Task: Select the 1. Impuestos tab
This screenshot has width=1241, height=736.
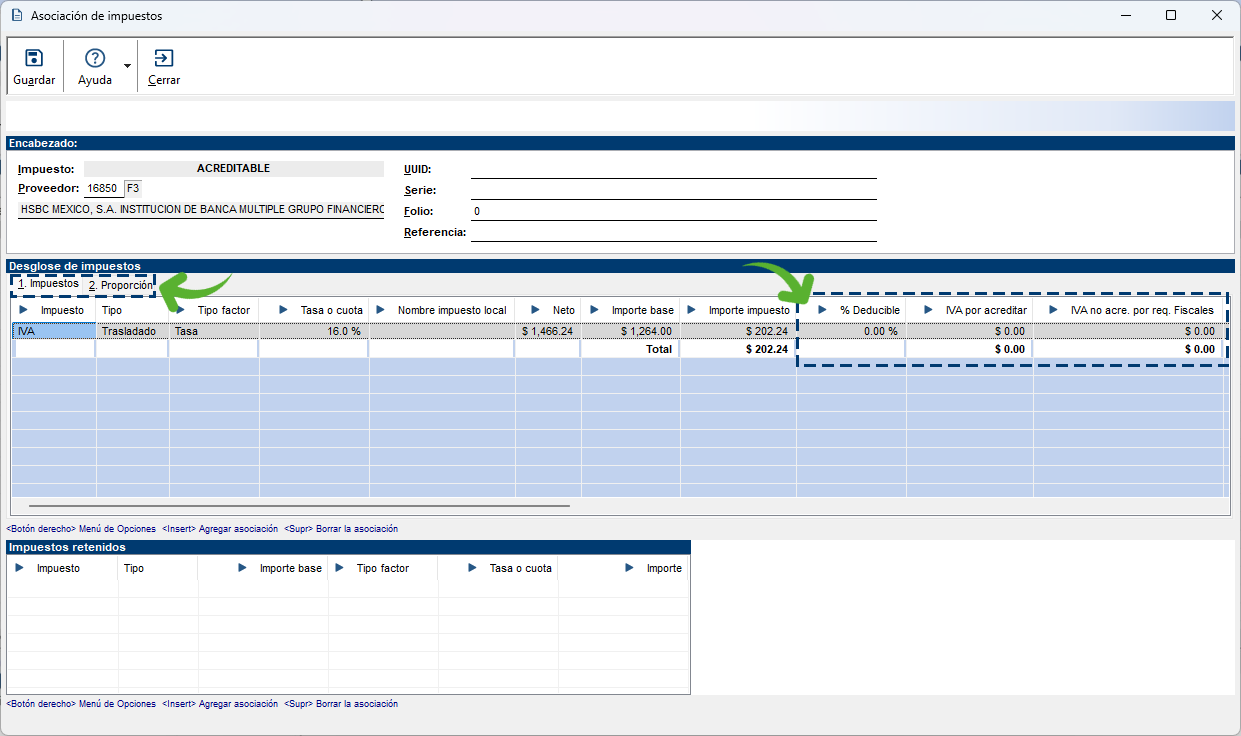Action: [48, 284]
